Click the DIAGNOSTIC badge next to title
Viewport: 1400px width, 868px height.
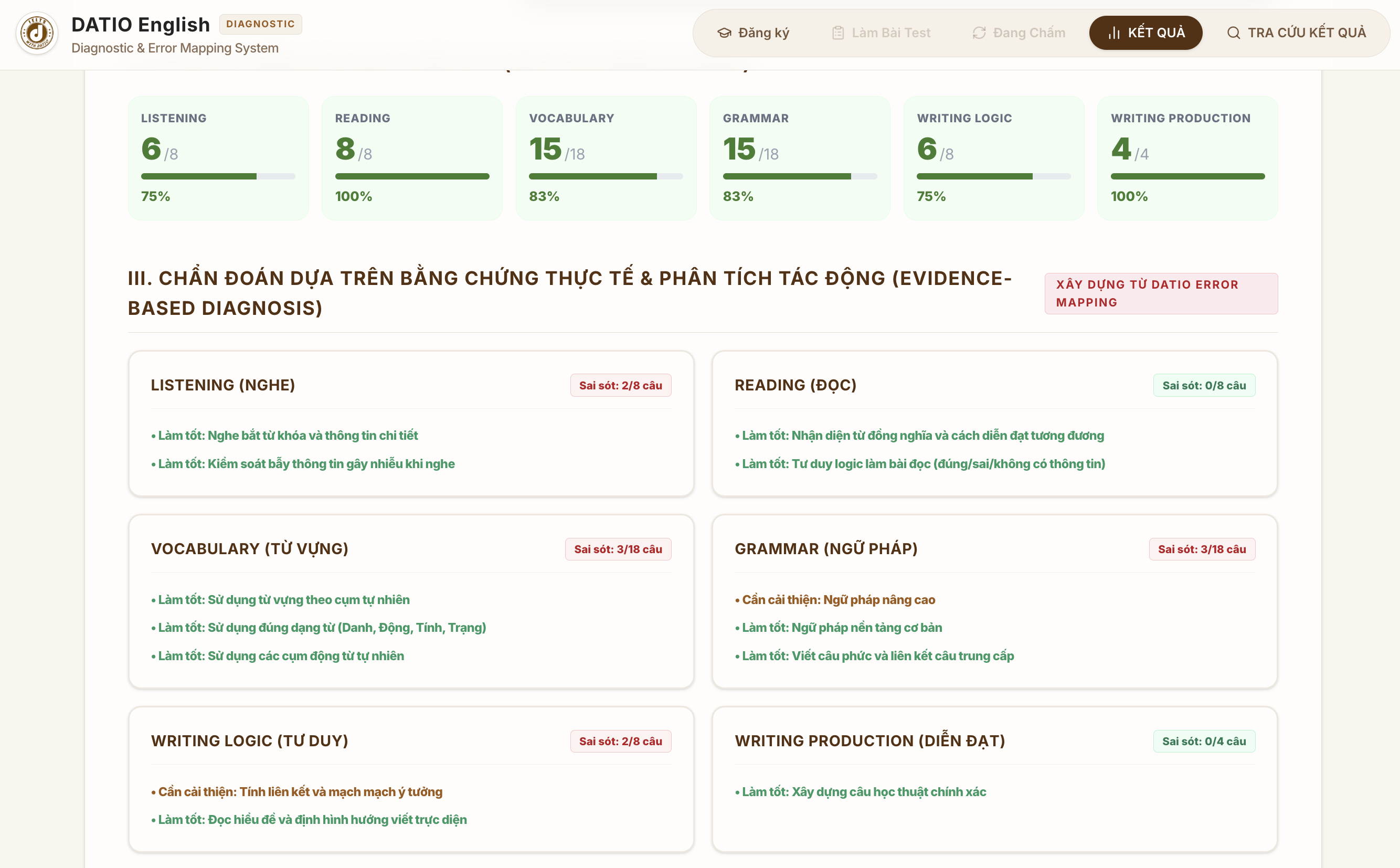click(261, 24)
